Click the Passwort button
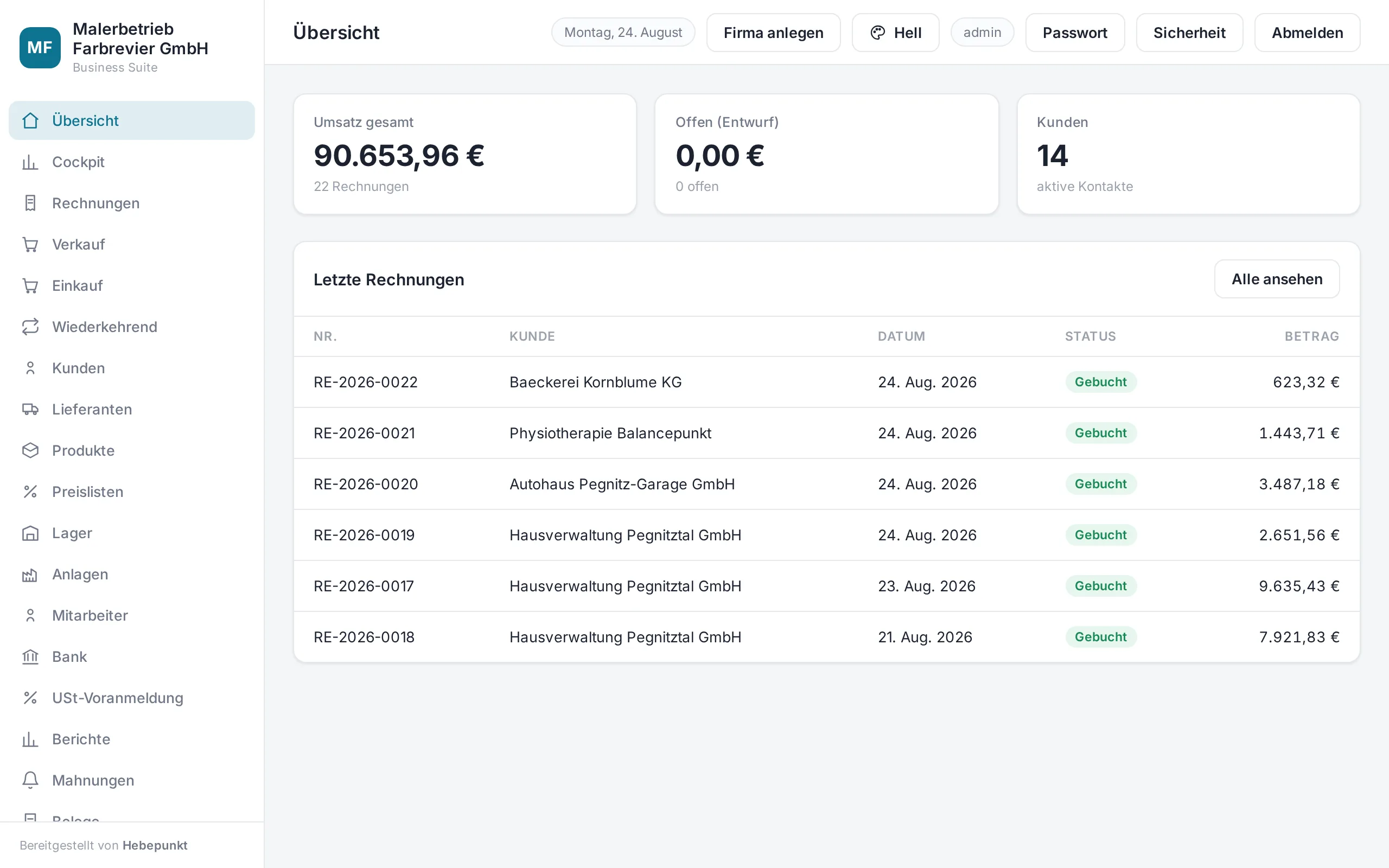 point(1074,33)
